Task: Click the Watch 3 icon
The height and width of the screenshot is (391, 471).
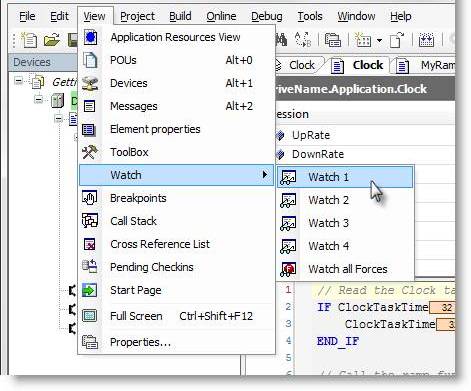Action: click(288, 223)
